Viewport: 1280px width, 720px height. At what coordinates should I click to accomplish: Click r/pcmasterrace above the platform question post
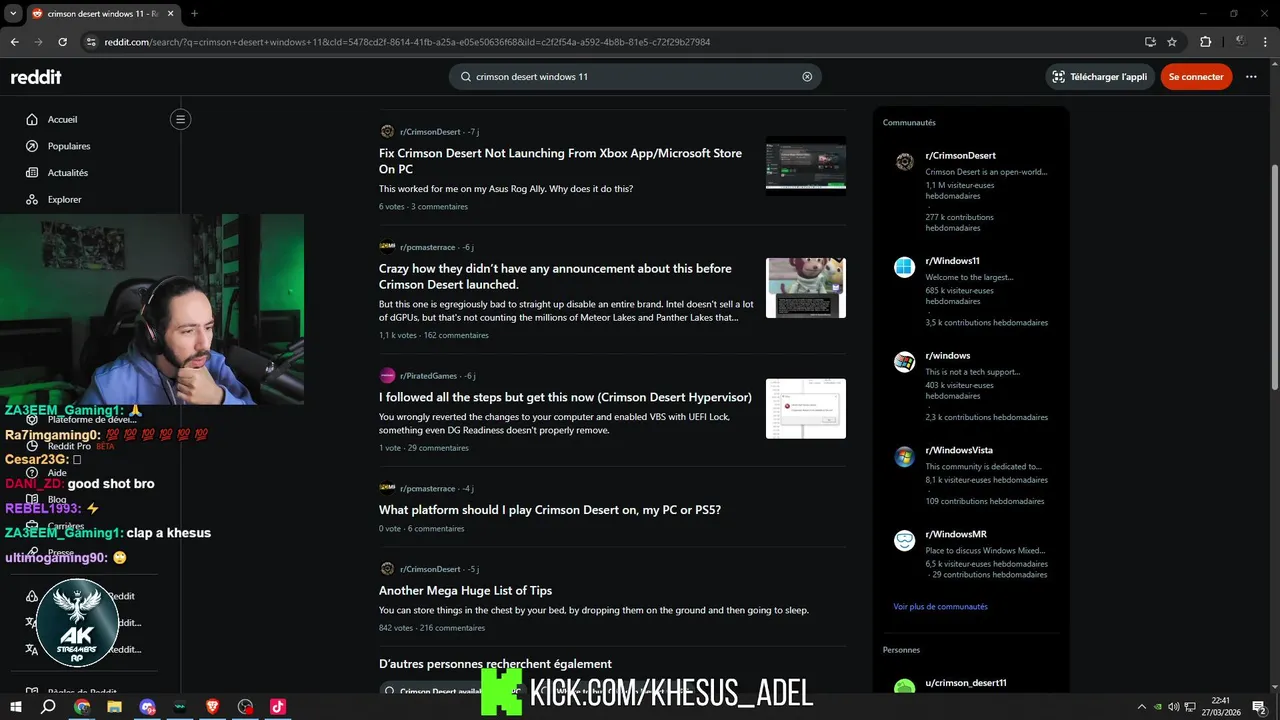click(x=427, y=489)
